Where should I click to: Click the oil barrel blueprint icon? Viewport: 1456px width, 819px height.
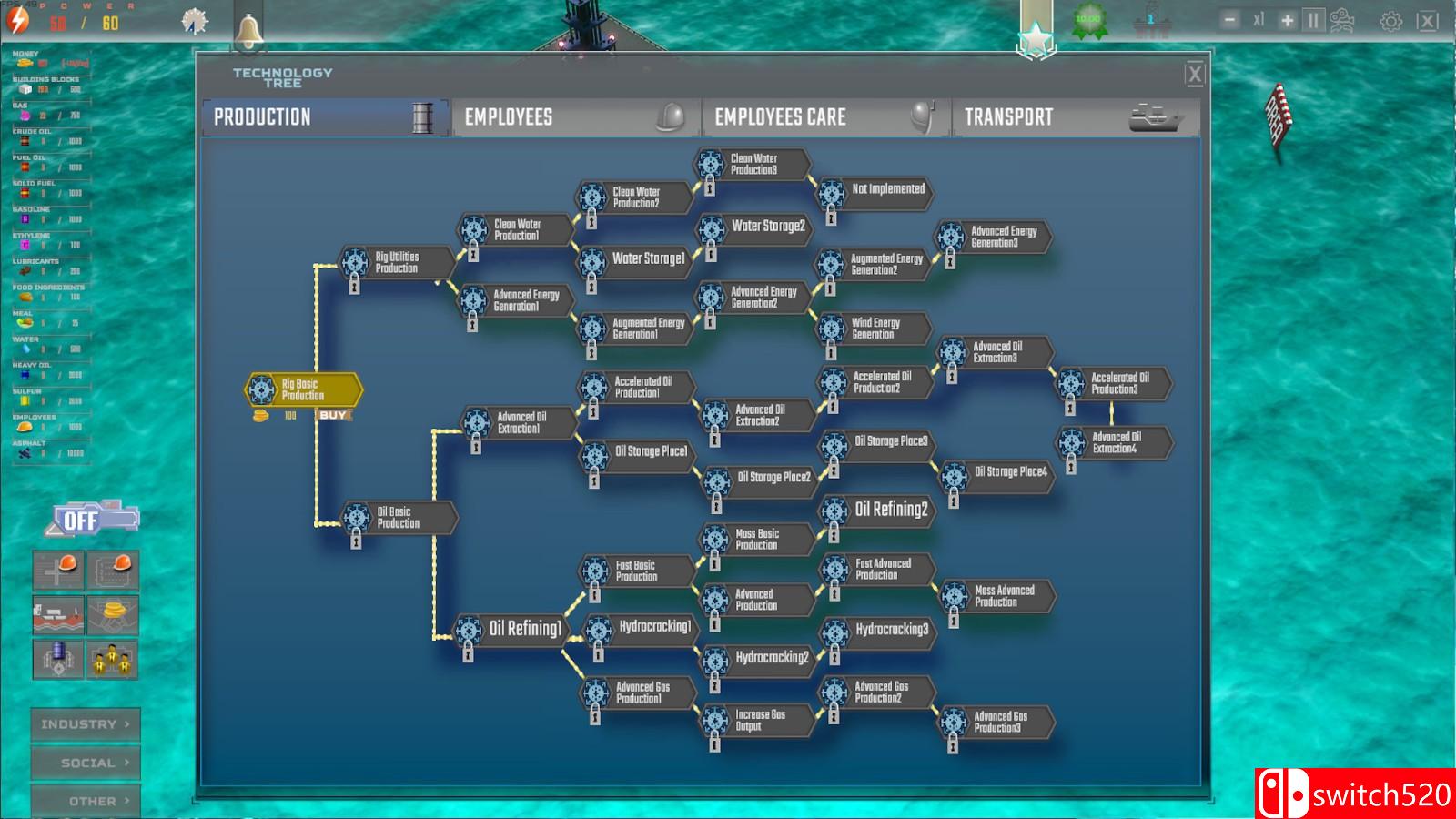pos(58,660)
